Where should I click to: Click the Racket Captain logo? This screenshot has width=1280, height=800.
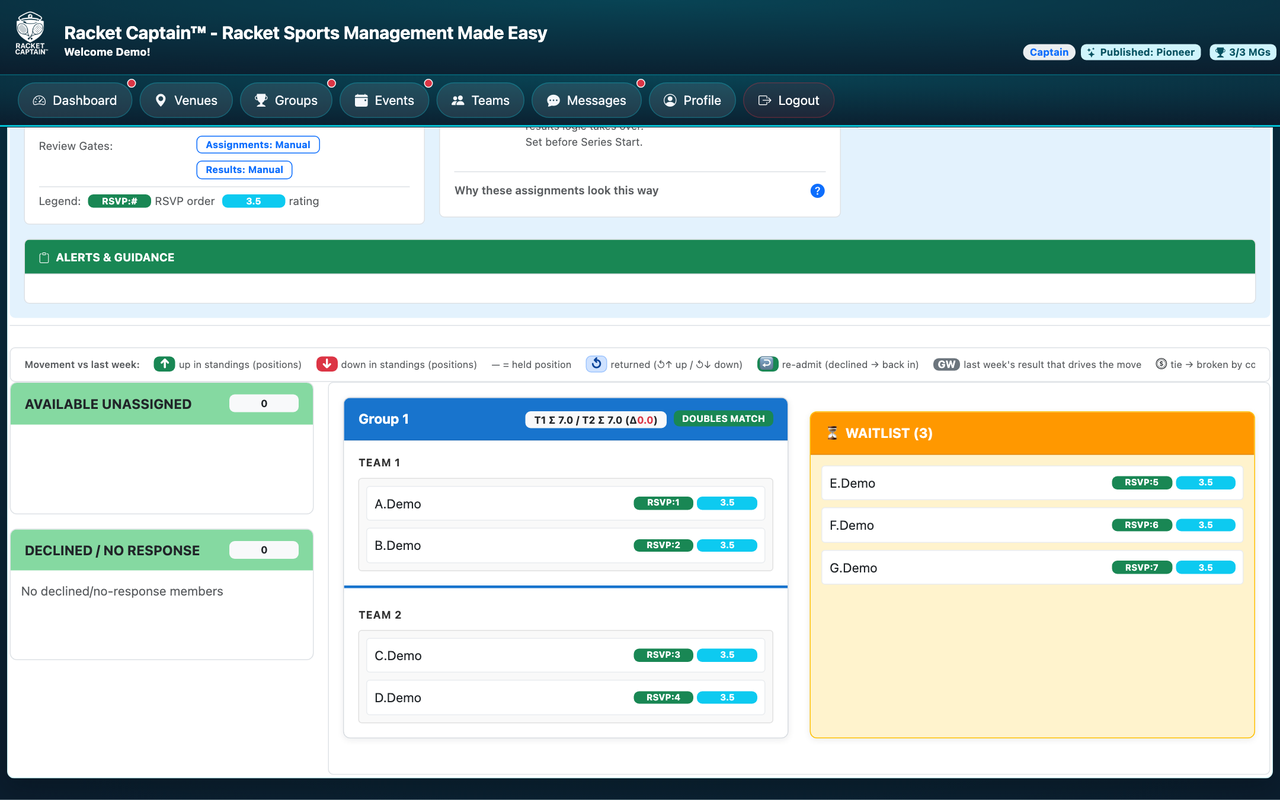(31, 33)
